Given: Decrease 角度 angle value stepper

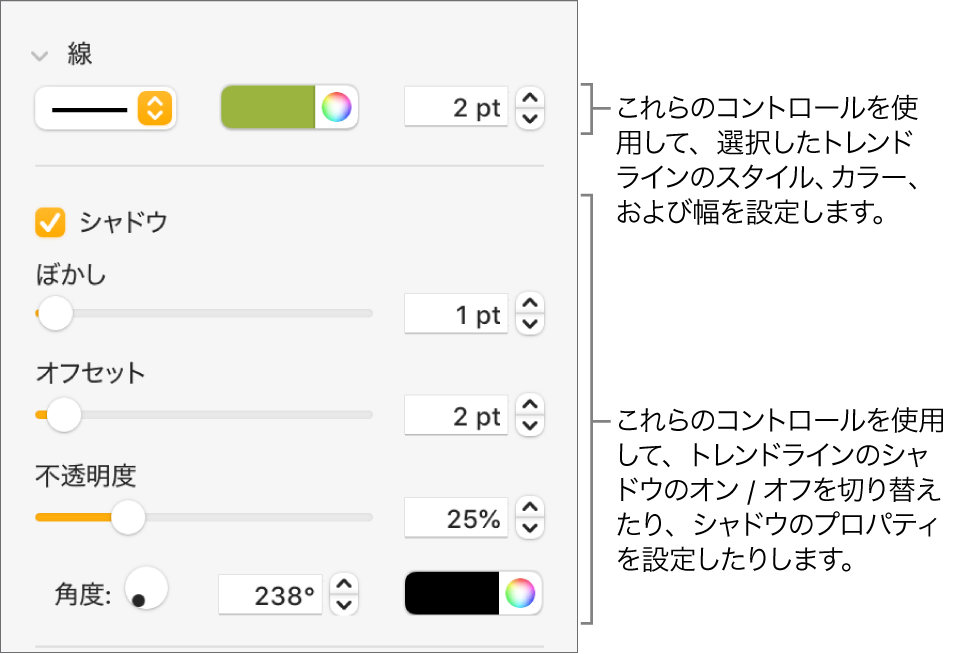Looking at the screenshot, I should pyautogui.click(x=344, y=606).
